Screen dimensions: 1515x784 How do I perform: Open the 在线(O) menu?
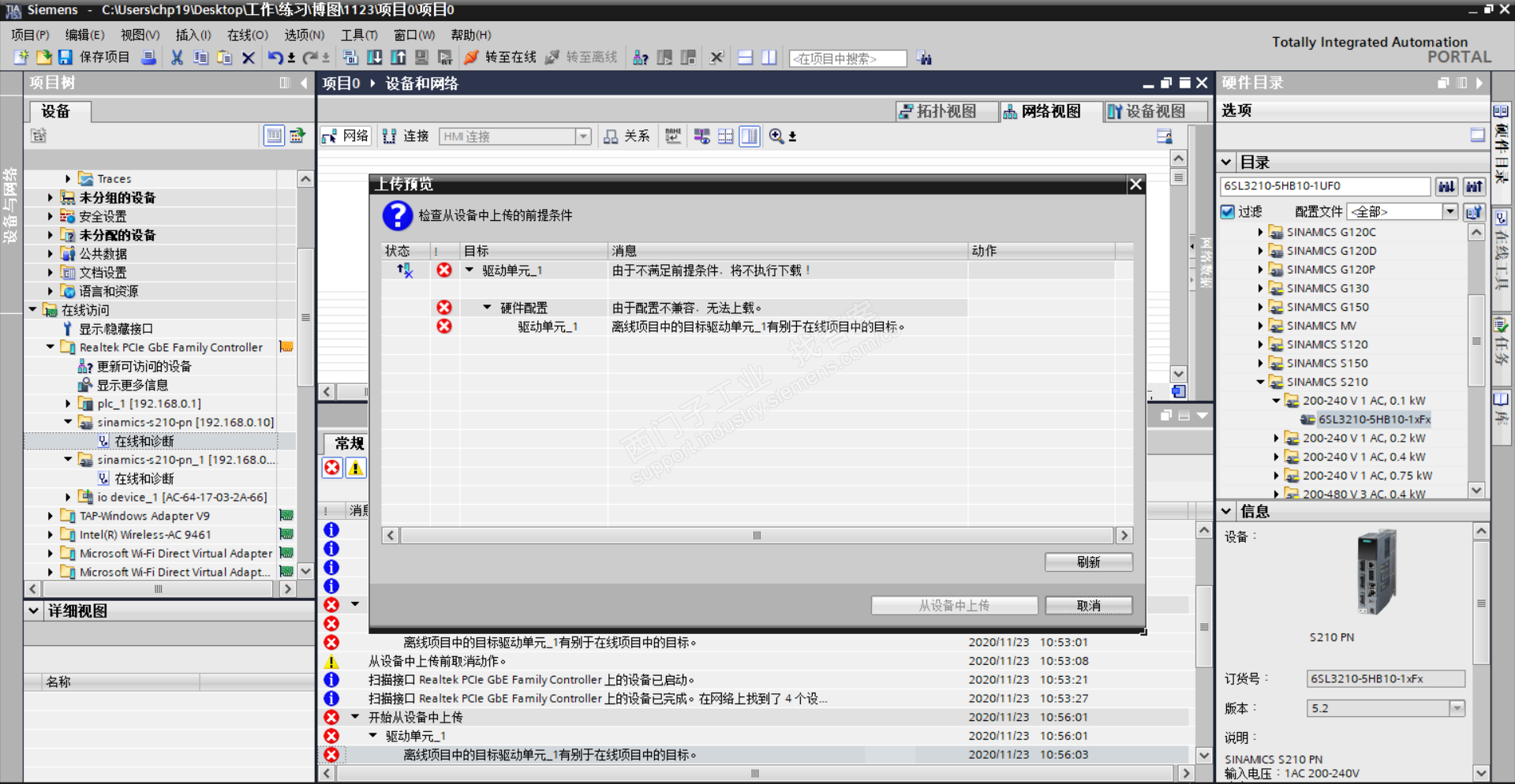[x=248, y=35]
